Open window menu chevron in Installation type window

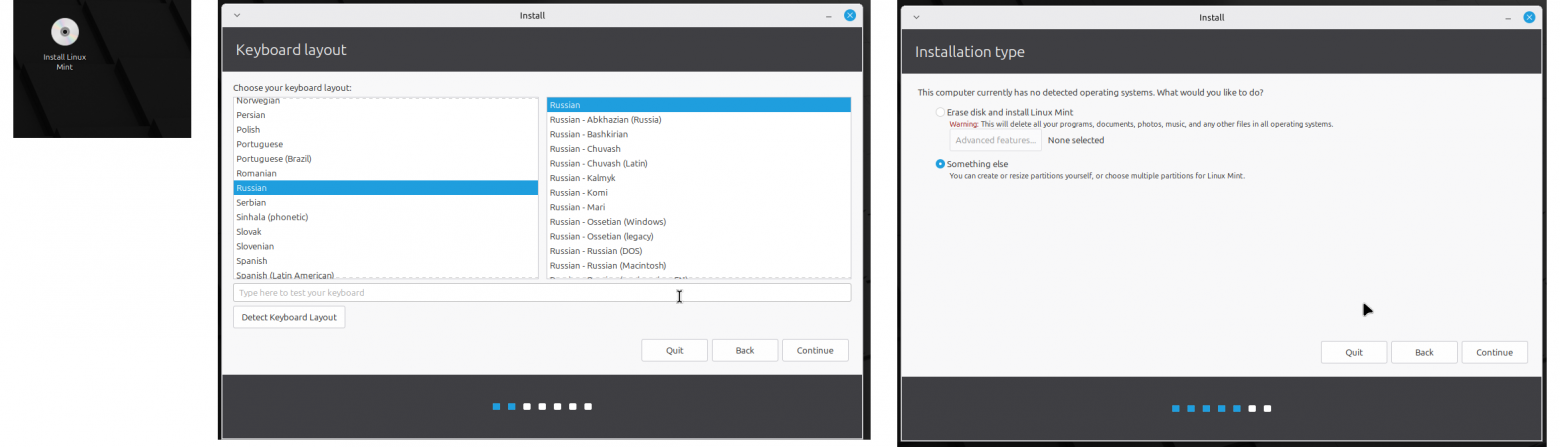(x=916, y=17)
